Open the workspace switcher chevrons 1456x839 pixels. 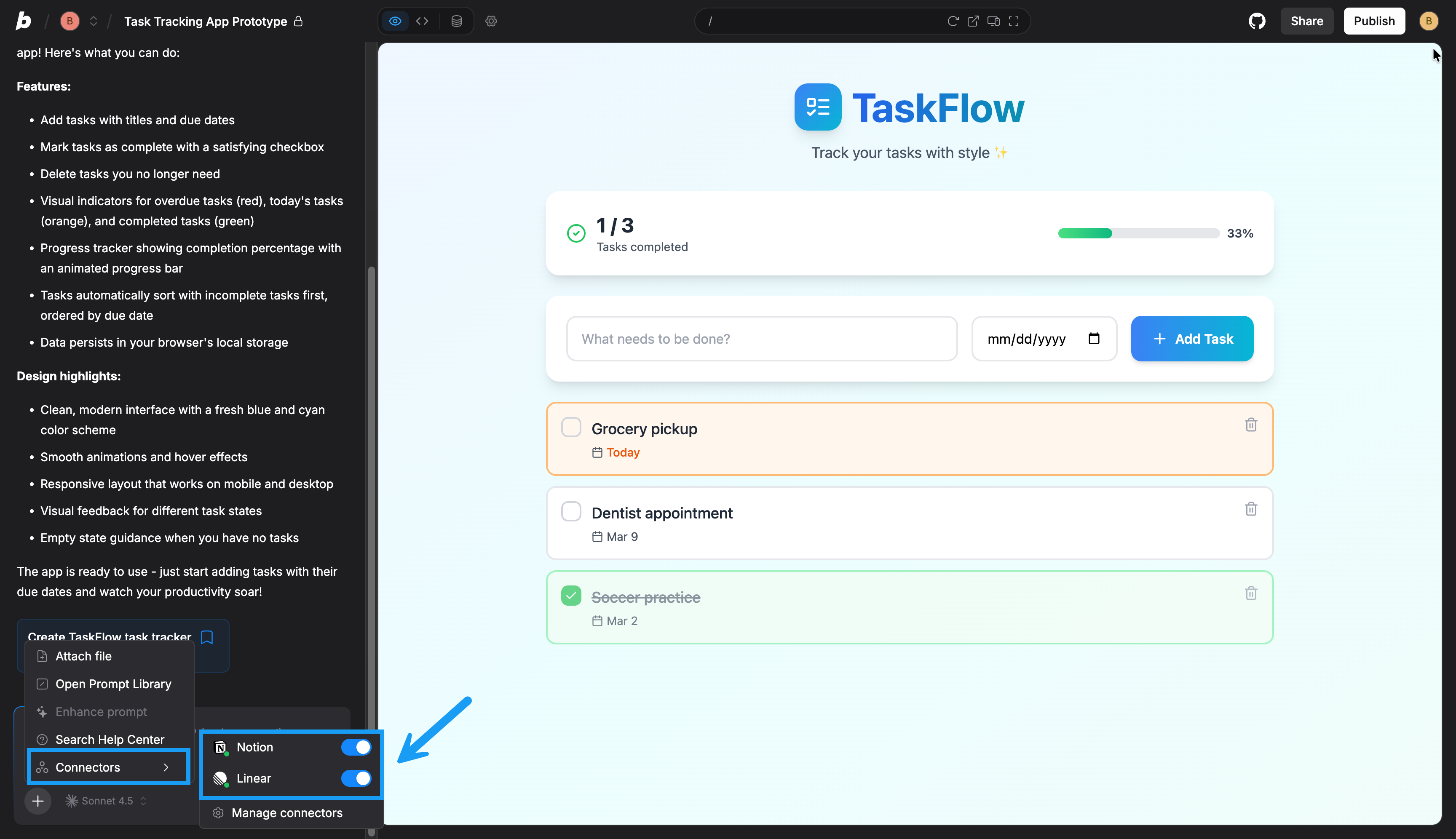tap(94, 21)
